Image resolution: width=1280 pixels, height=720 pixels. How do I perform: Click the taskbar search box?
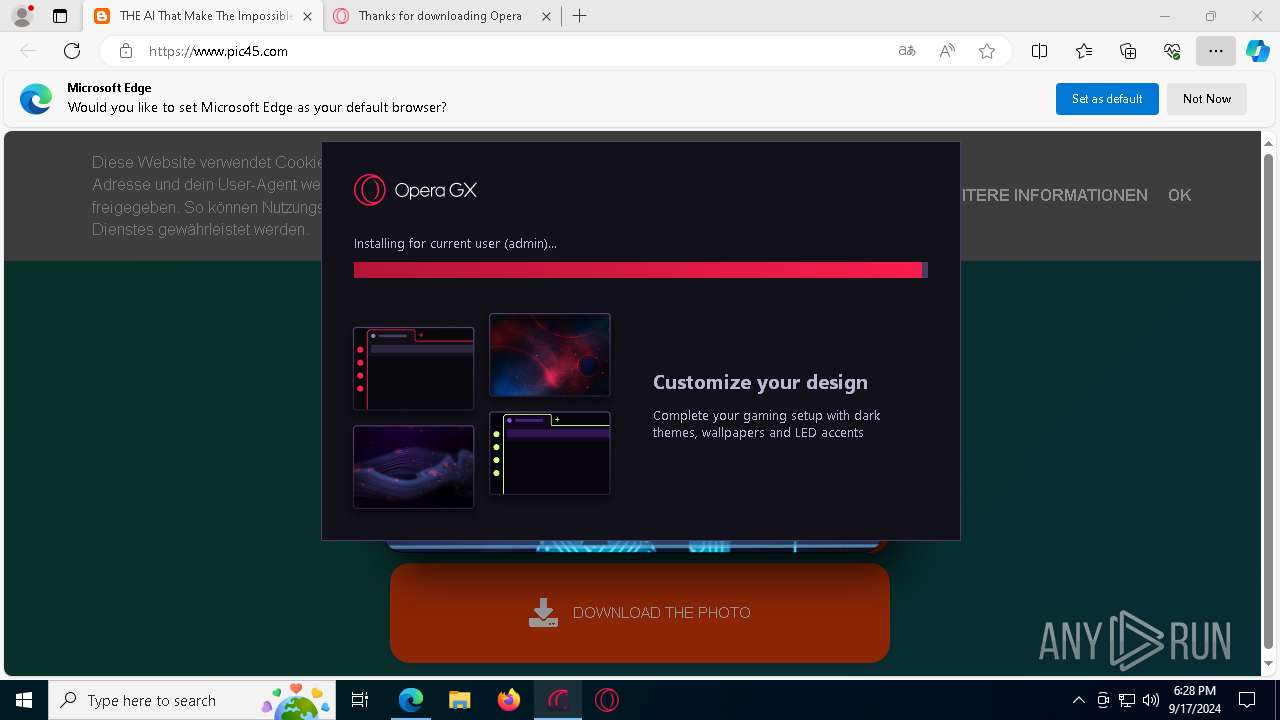pos(193,700)
